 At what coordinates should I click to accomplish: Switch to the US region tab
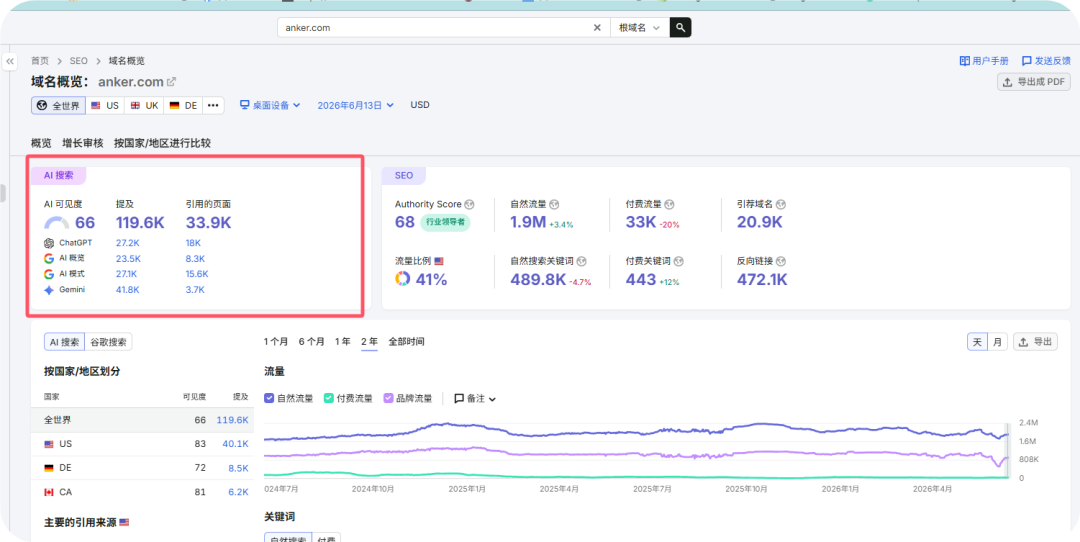(x=105, y=105)
